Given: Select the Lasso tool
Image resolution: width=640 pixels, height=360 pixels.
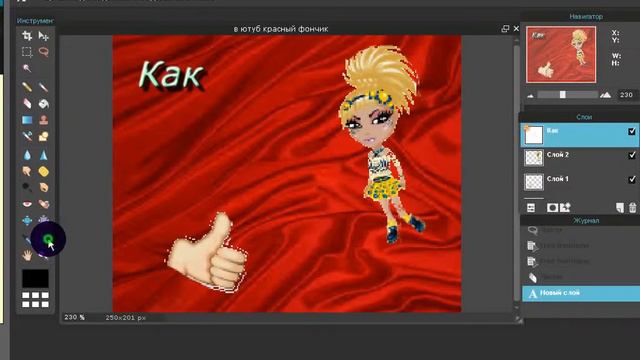Looking at the screenshot, I should point(43,52).
